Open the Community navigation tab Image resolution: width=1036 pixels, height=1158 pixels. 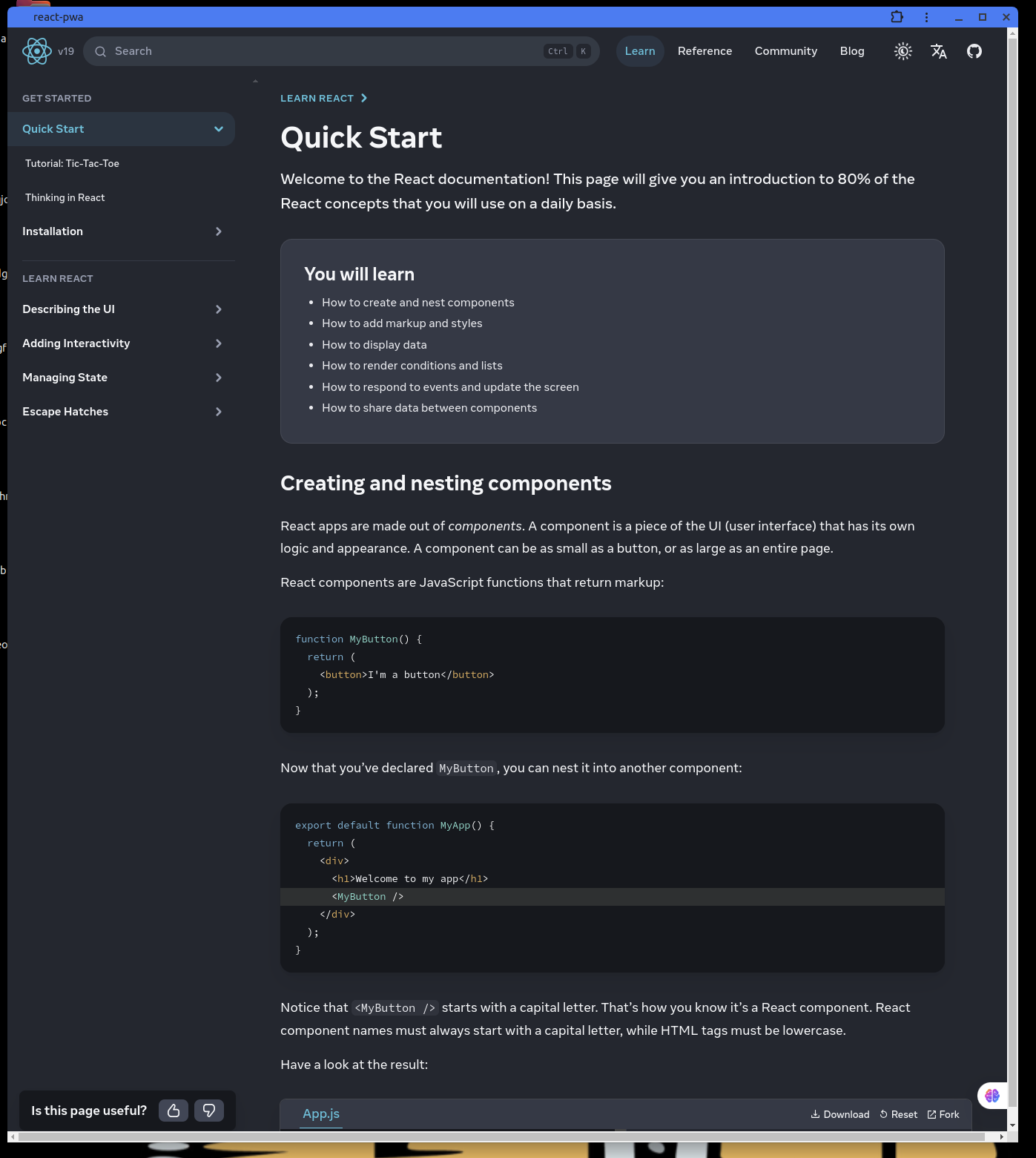pos(786,51)
